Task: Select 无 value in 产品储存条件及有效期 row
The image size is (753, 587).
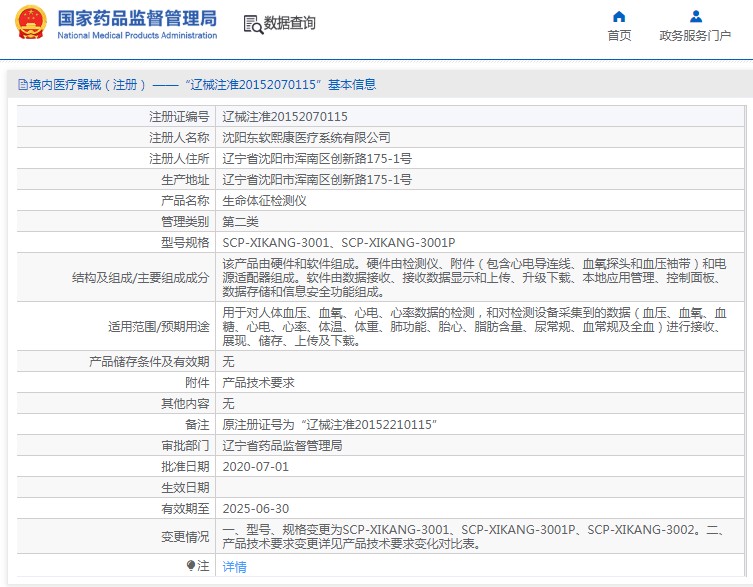Action: [x=228, y=362]
